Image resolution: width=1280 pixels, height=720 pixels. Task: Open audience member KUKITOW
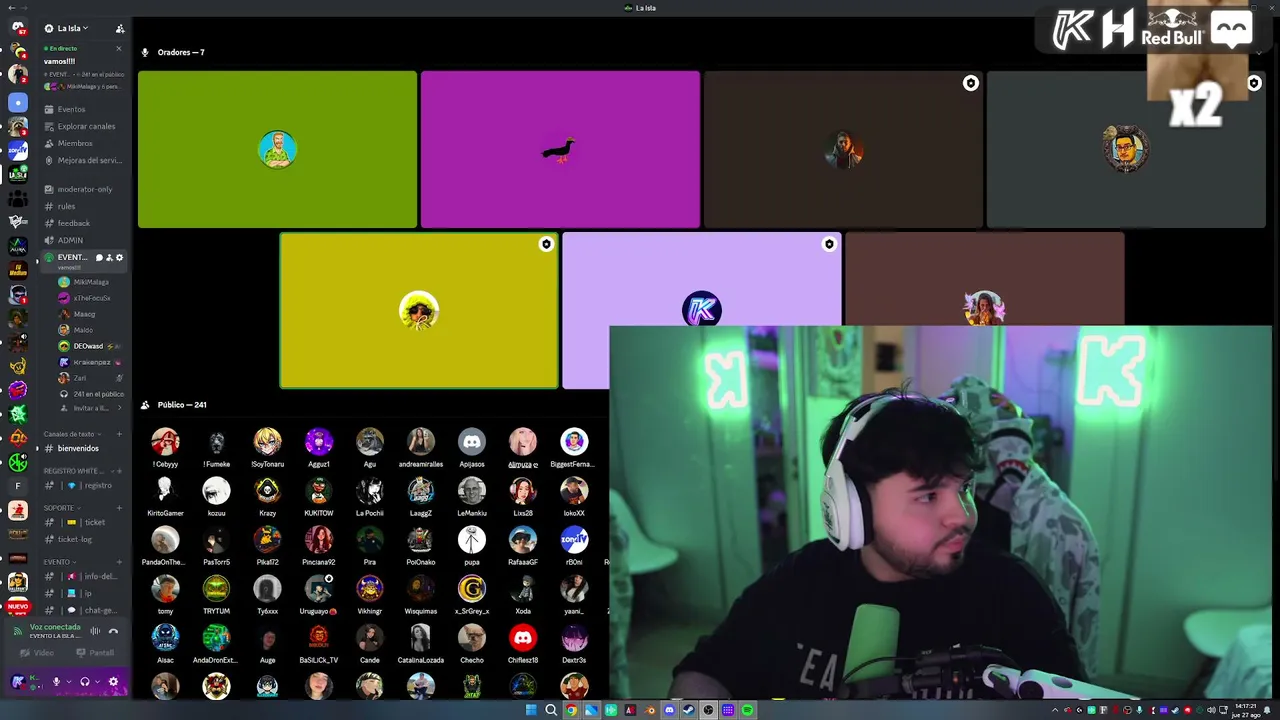coord(318,497)
